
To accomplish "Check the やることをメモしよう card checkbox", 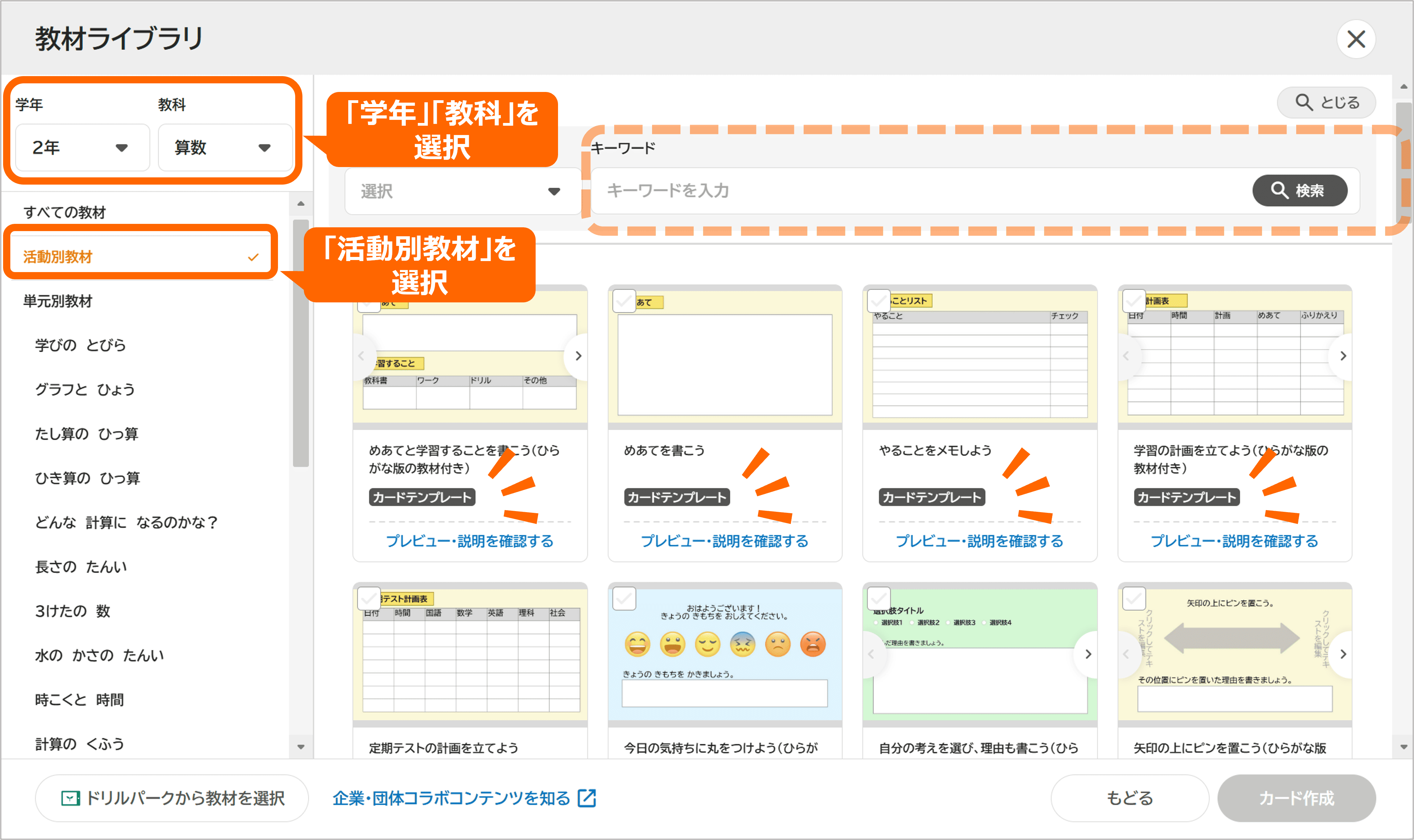I will [878, 301].
